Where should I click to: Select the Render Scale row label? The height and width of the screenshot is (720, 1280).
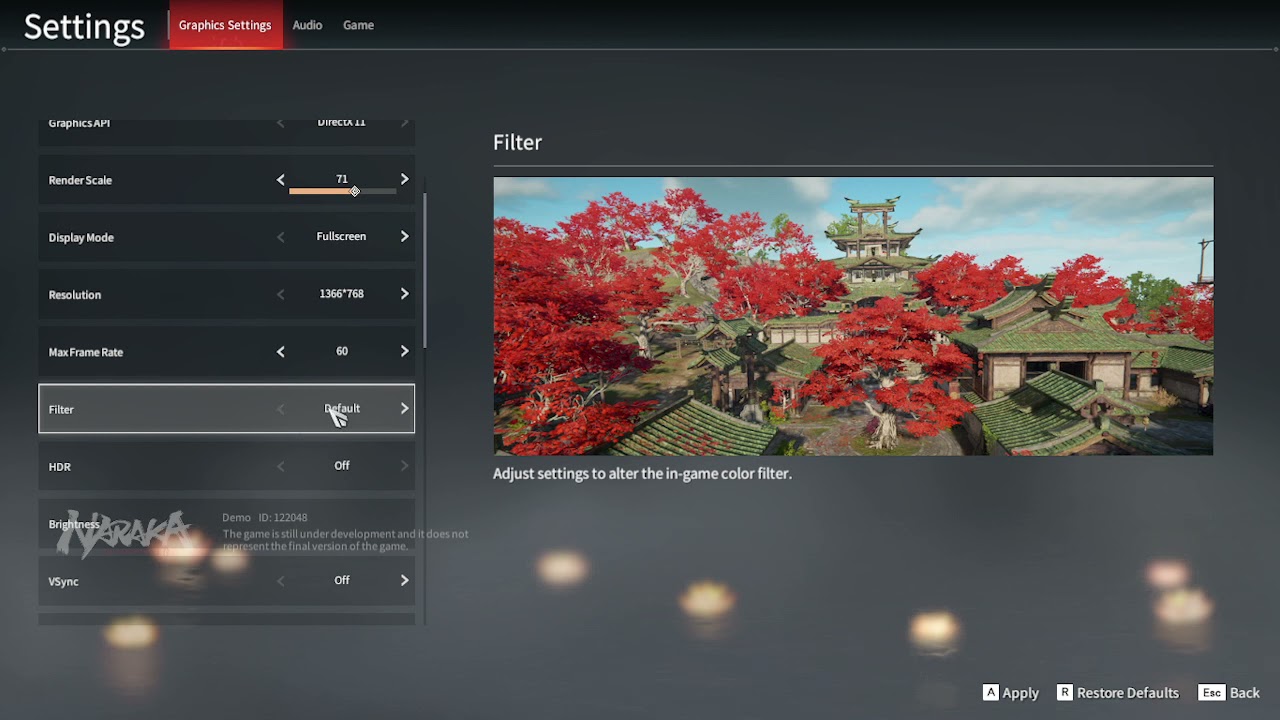pyautogui.click(x=80, y=180)
